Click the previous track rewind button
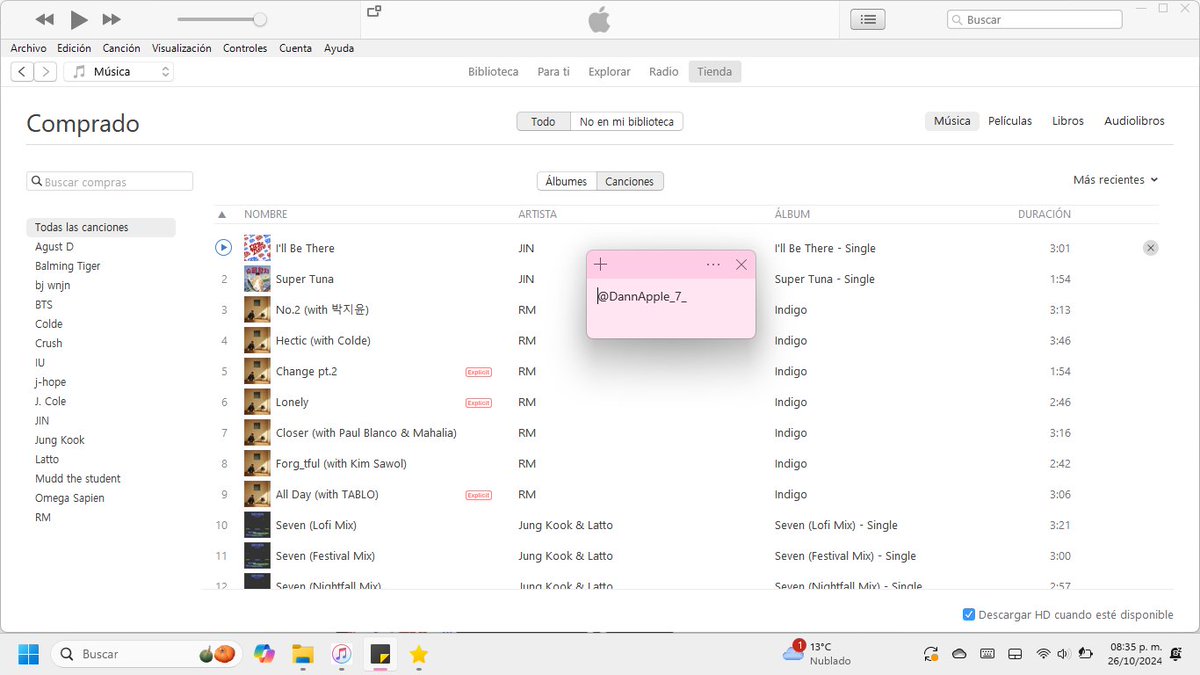Image resolution: width=1200 pixels, height=675 pixels. pyautogui.click(x=44, y=20)
